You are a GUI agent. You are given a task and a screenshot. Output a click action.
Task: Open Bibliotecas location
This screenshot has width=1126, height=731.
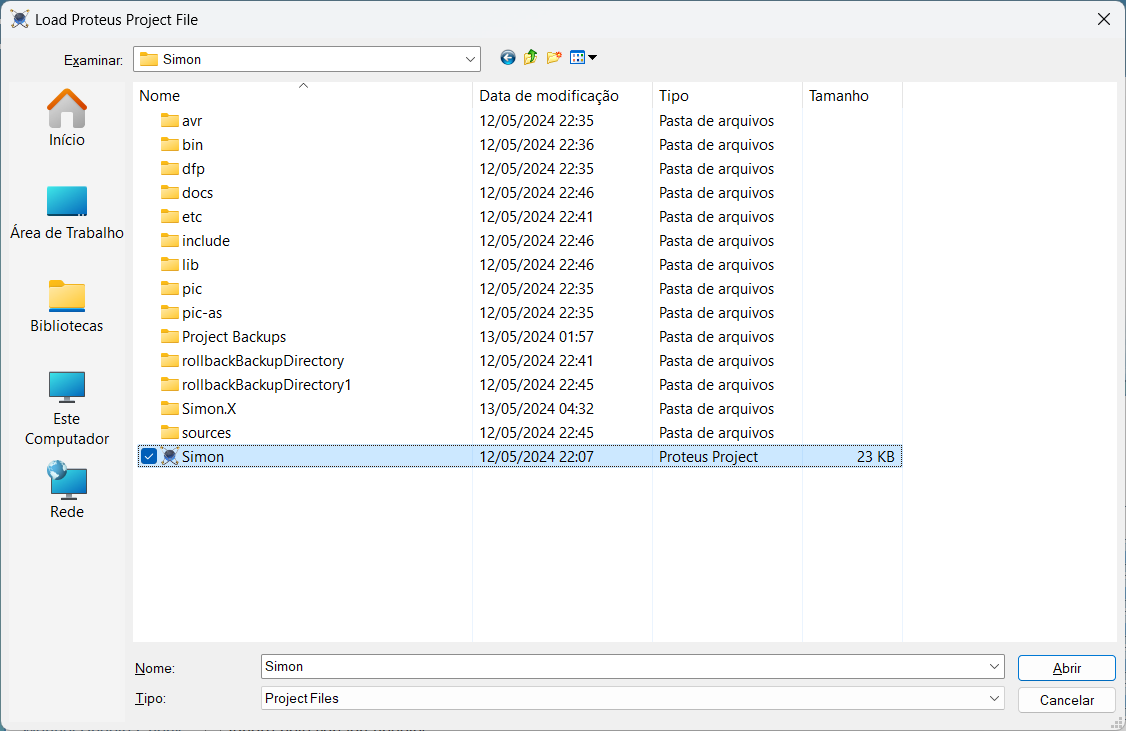pyautogui.click(x=67, y=306)
